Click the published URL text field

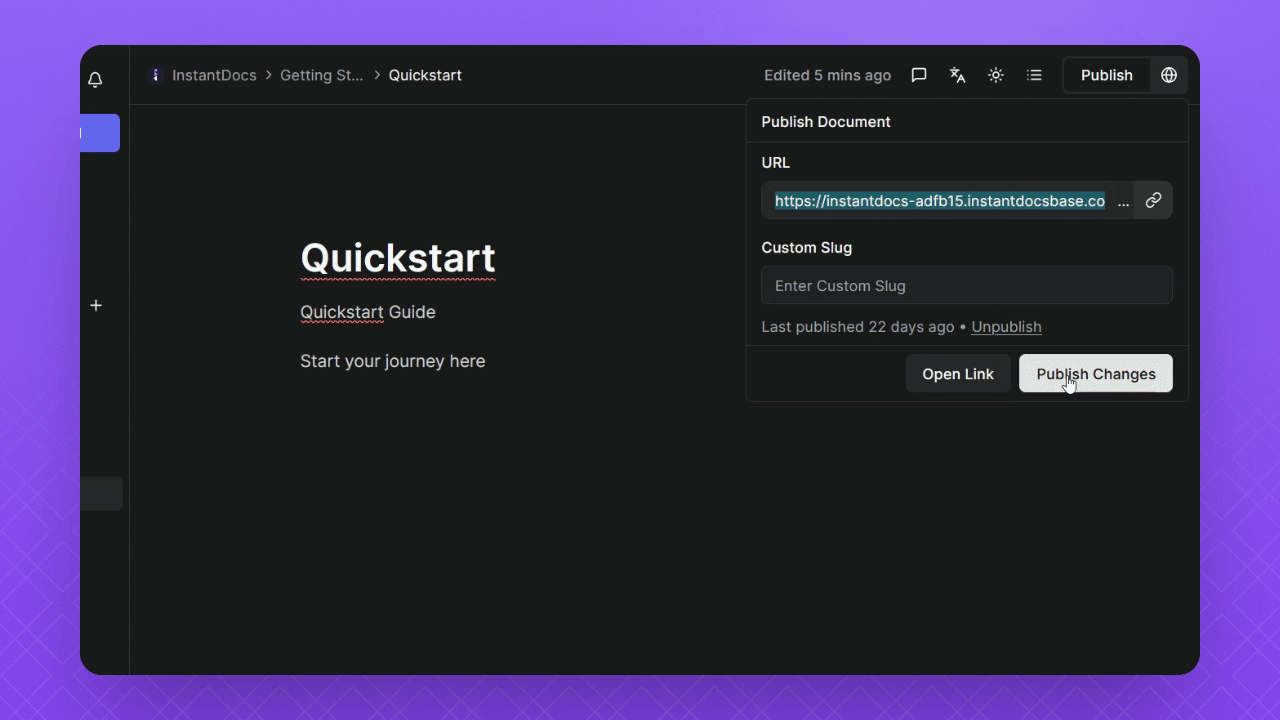[x=948, y=201]
